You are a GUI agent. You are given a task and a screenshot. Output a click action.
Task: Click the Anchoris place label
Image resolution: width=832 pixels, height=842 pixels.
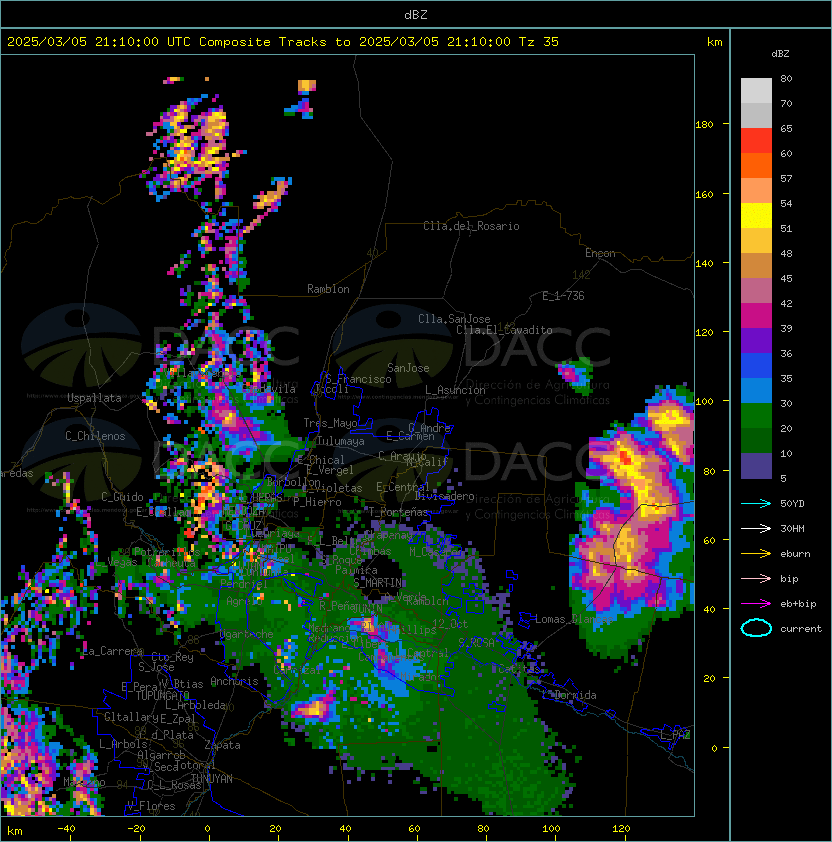pos(234,681)
